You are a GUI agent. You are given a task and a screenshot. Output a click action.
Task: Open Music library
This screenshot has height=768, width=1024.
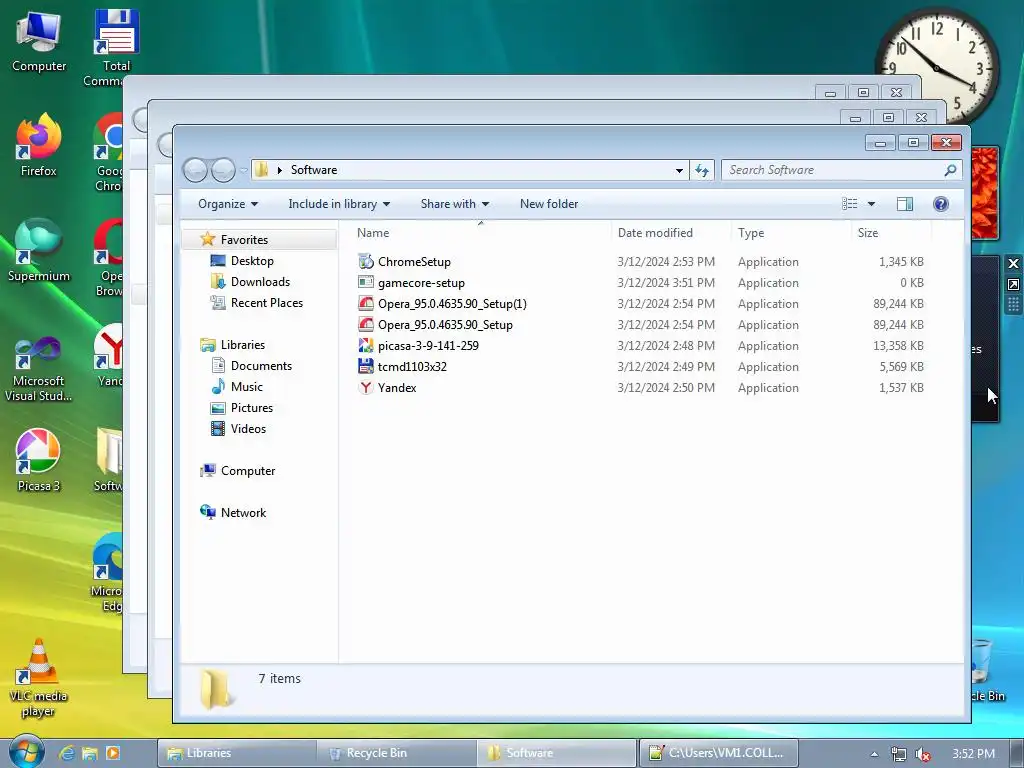[x=246, y=387]
